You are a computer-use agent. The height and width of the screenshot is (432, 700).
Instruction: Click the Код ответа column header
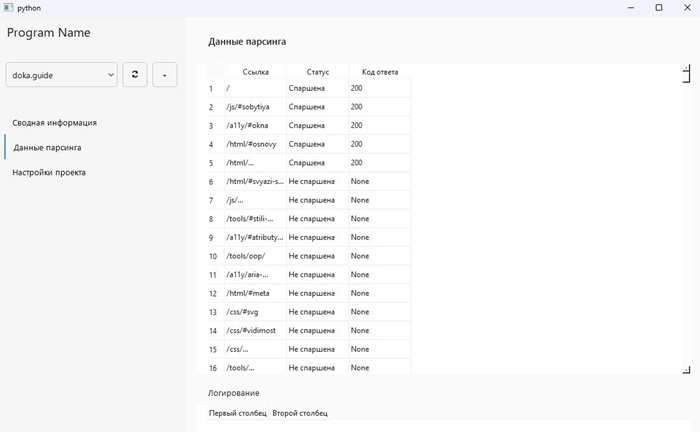click(380, 72)
